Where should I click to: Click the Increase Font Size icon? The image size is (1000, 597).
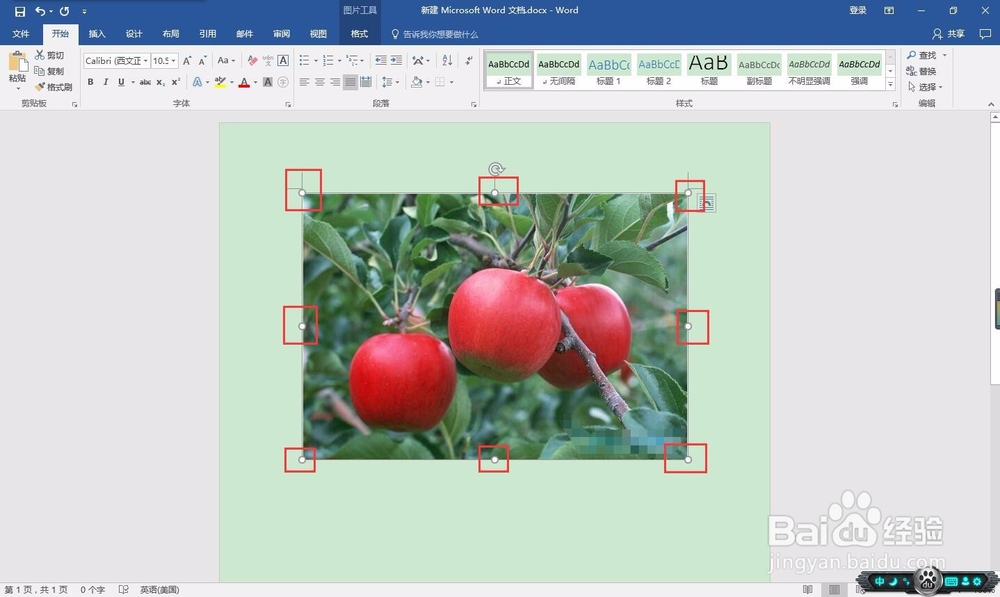tap(187, 61)
